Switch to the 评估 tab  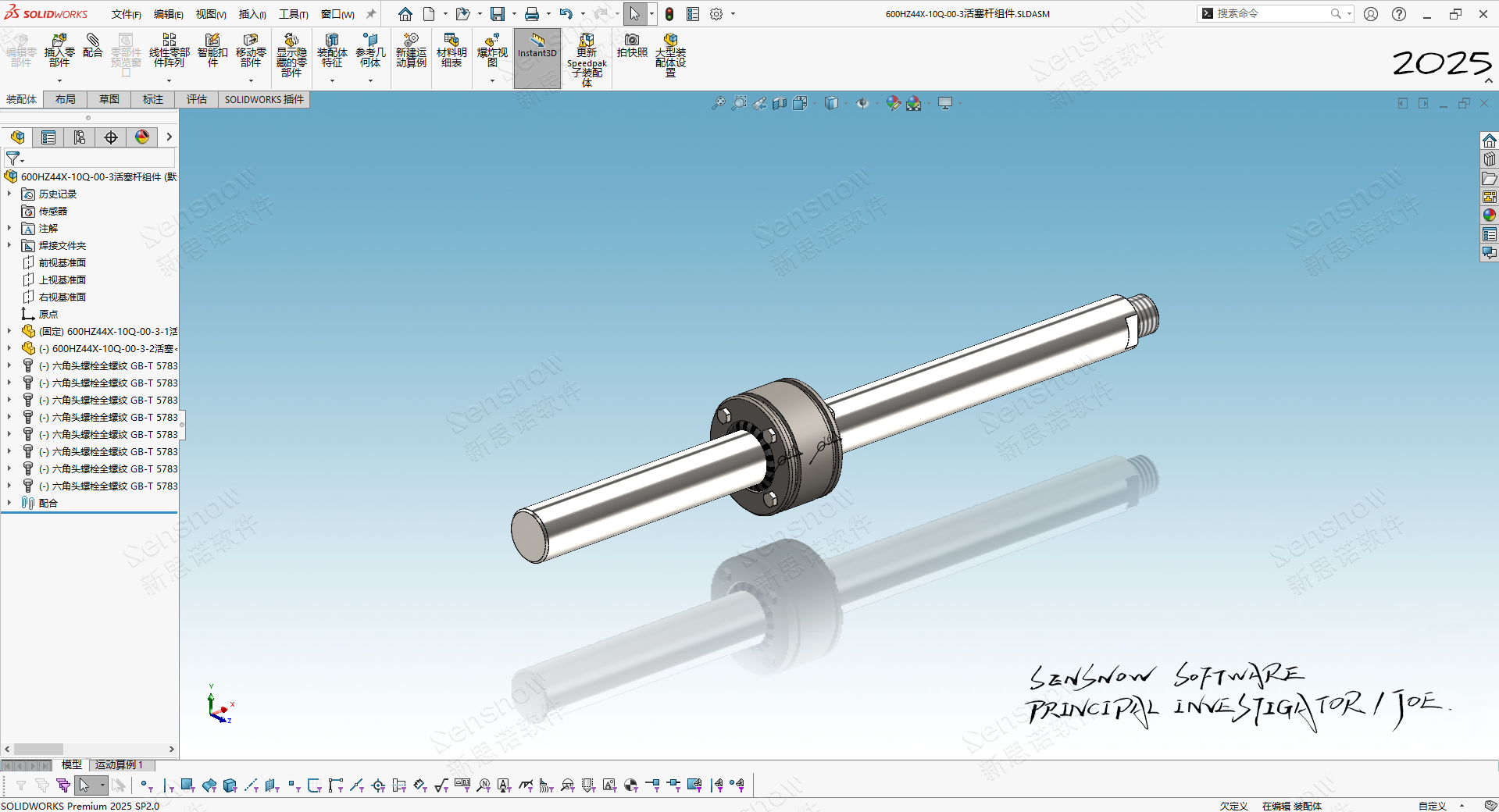196,99
